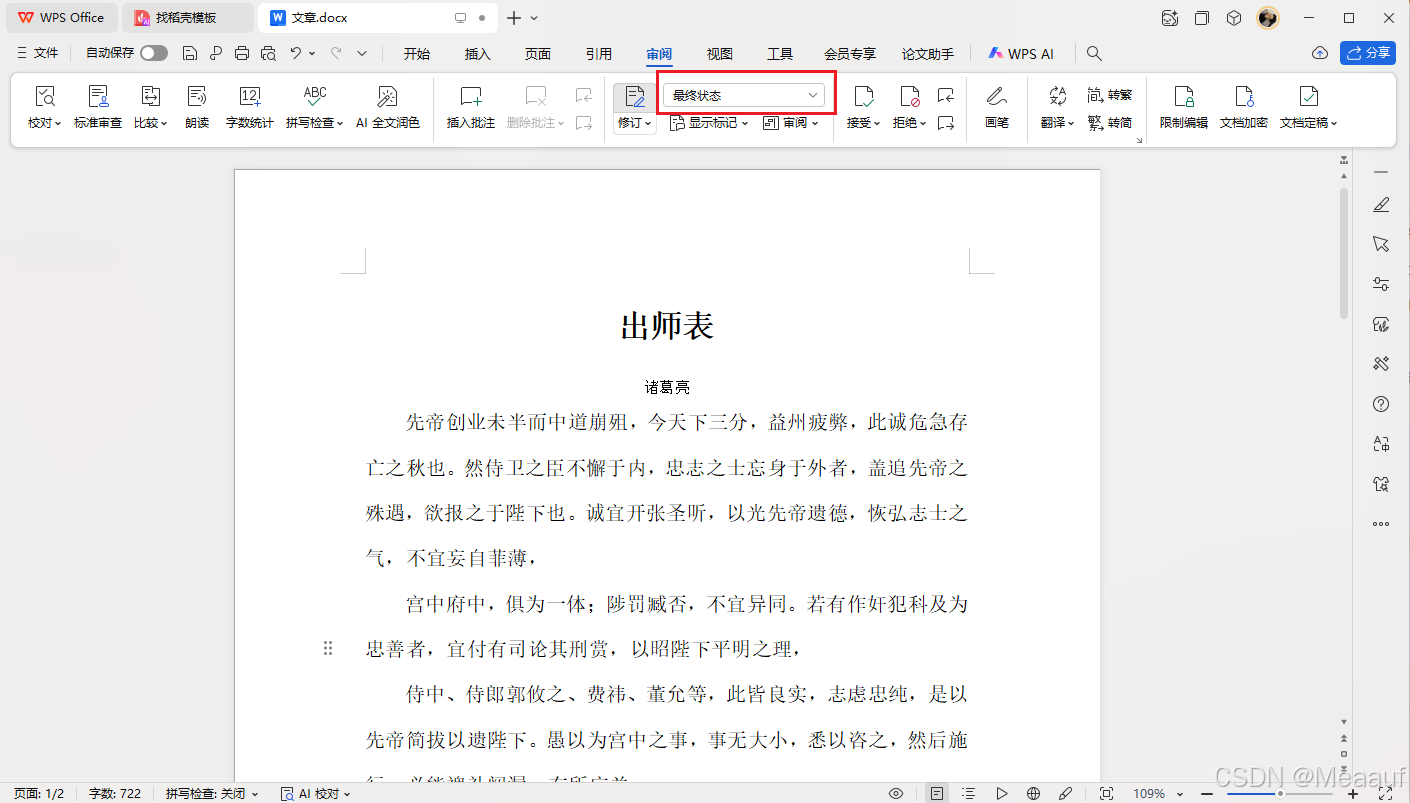This screenshot has height=803, width=1410.
Task: Open the 会员专享 tab
Action: pos(850,54)
